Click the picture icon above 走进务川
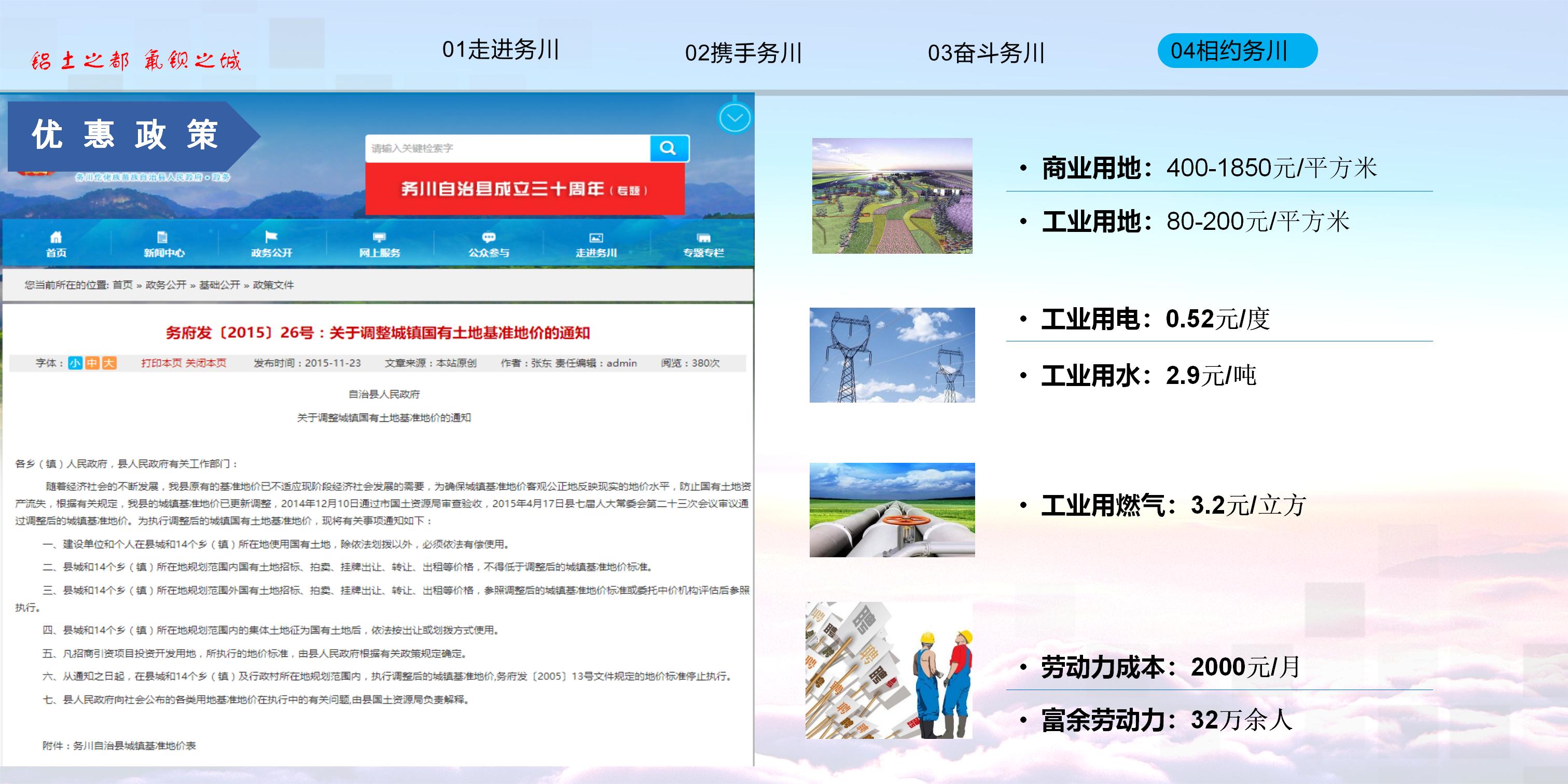 pyautogui.click(x=596, y=238)
